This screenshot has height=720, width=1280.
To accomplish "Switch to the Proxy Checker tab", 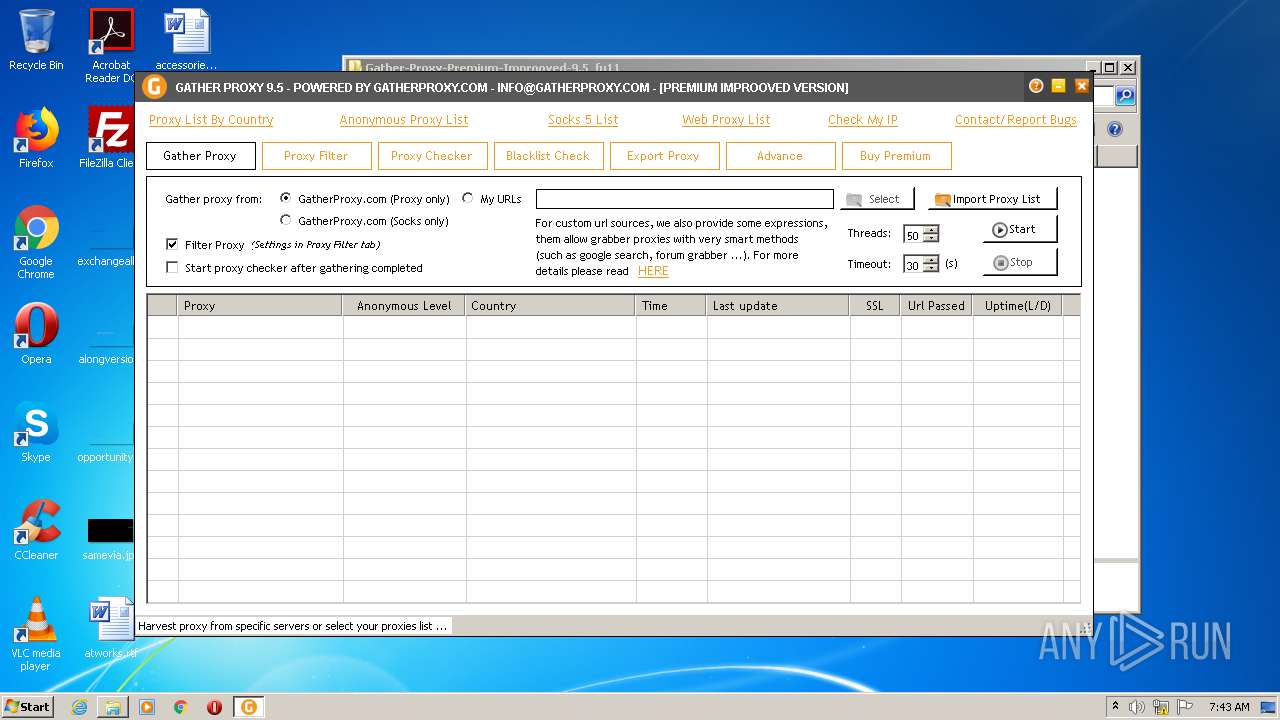I will 432,156.
